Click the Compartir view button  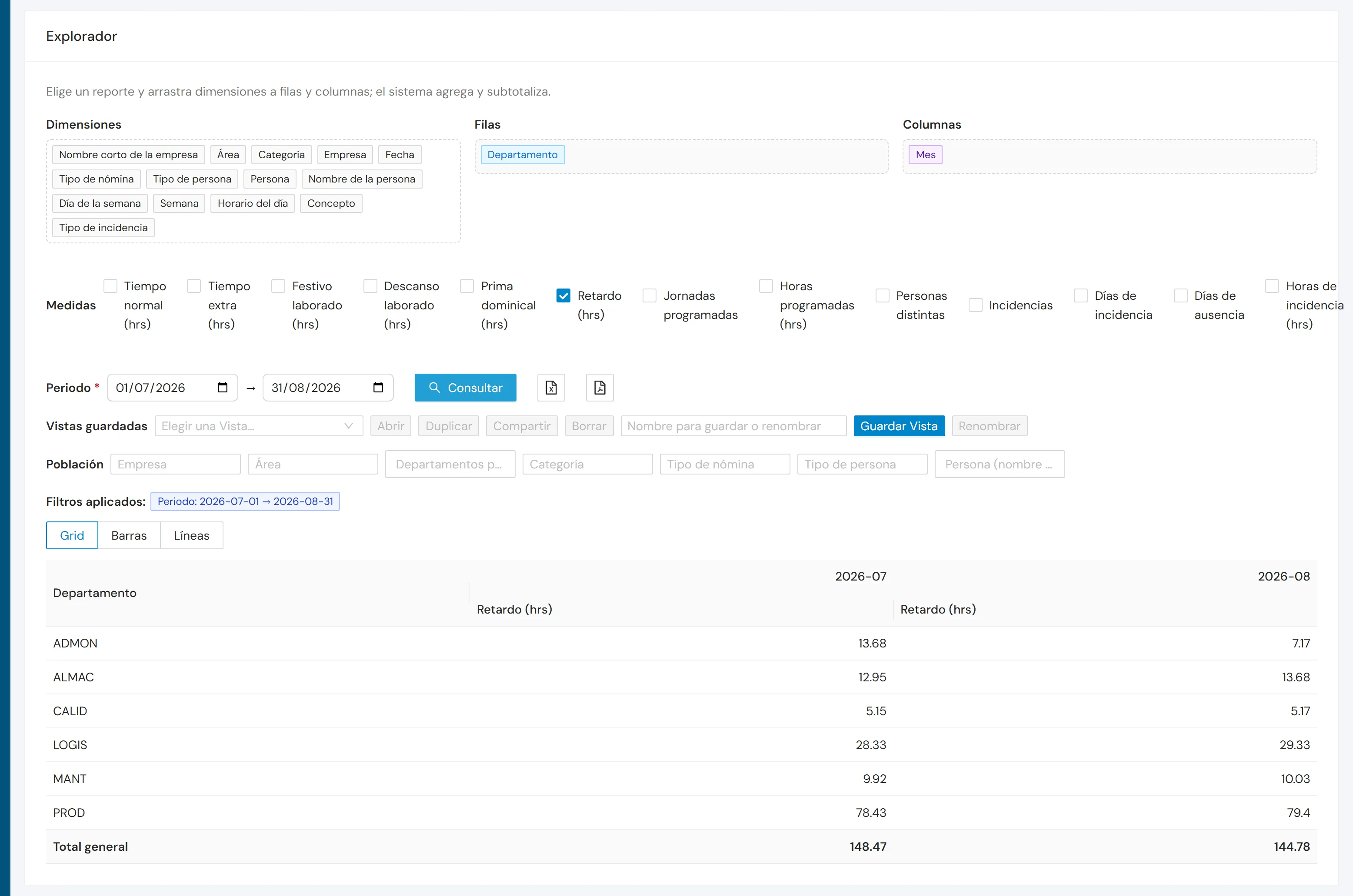[522, 426]
